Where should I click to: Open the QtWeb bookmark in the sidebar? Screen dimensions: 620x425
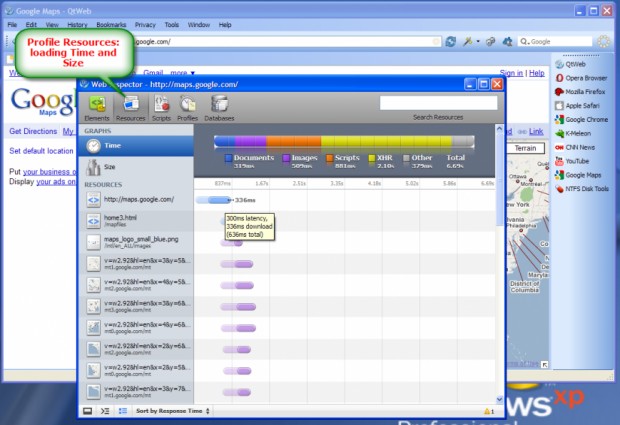pos(571,64)
